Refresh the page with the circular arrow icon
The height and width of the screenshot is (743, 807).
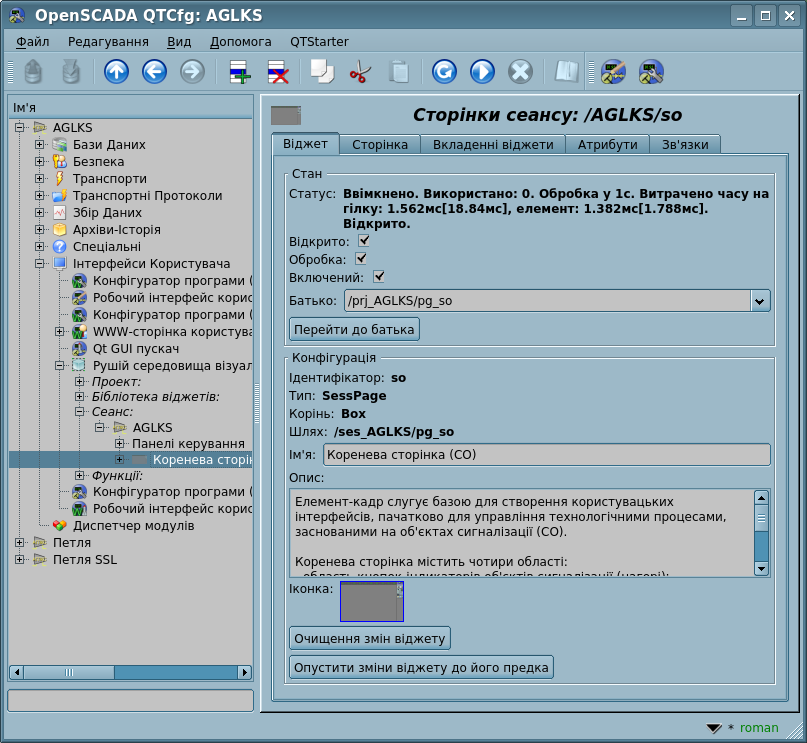pos(444,72)
